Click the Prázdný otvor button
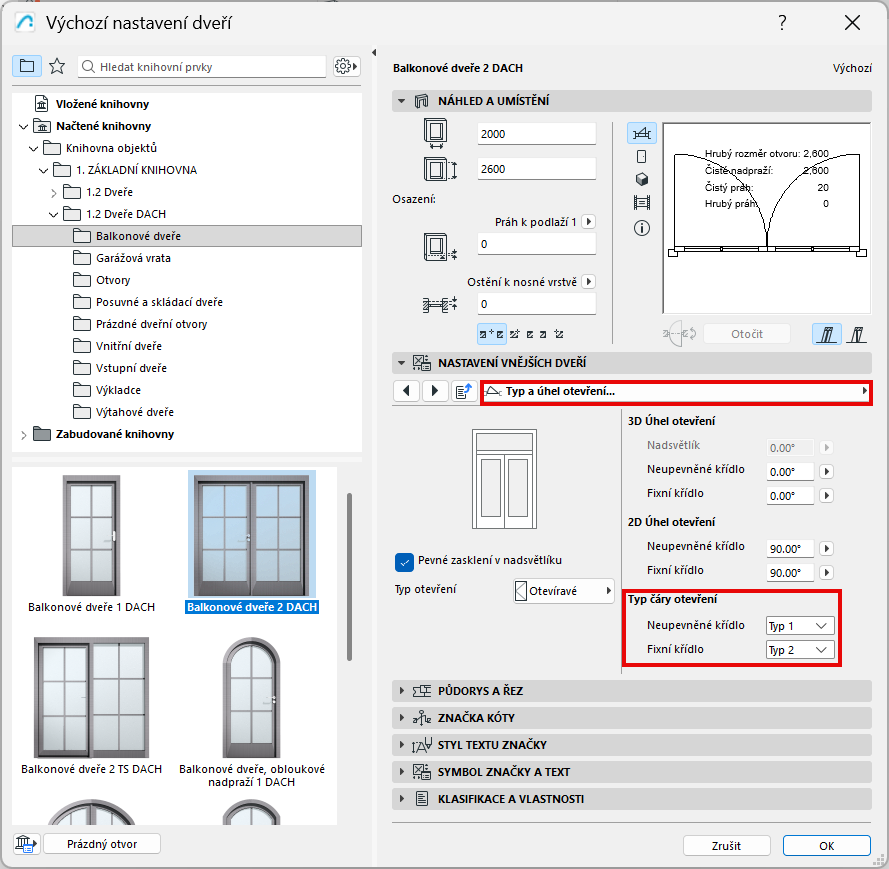889x869 pixels. [102, 843]
